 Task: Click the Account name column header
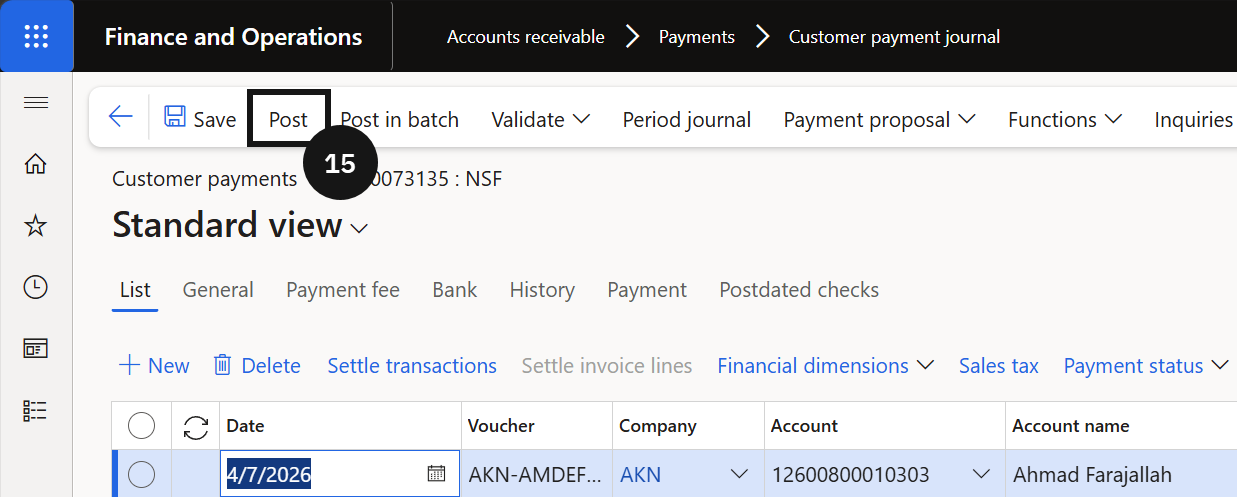1121,426
